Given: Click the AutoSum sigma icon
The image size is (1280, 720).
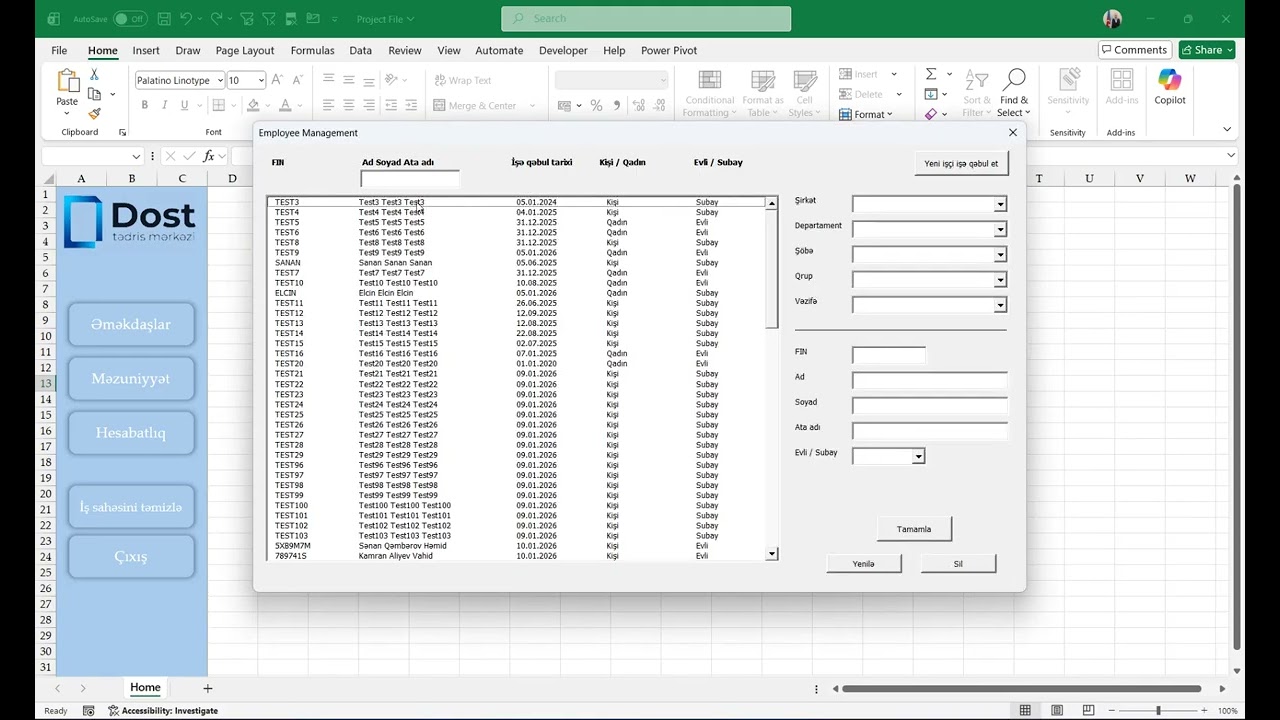Looking at the screenshot, I should (931, 74).
